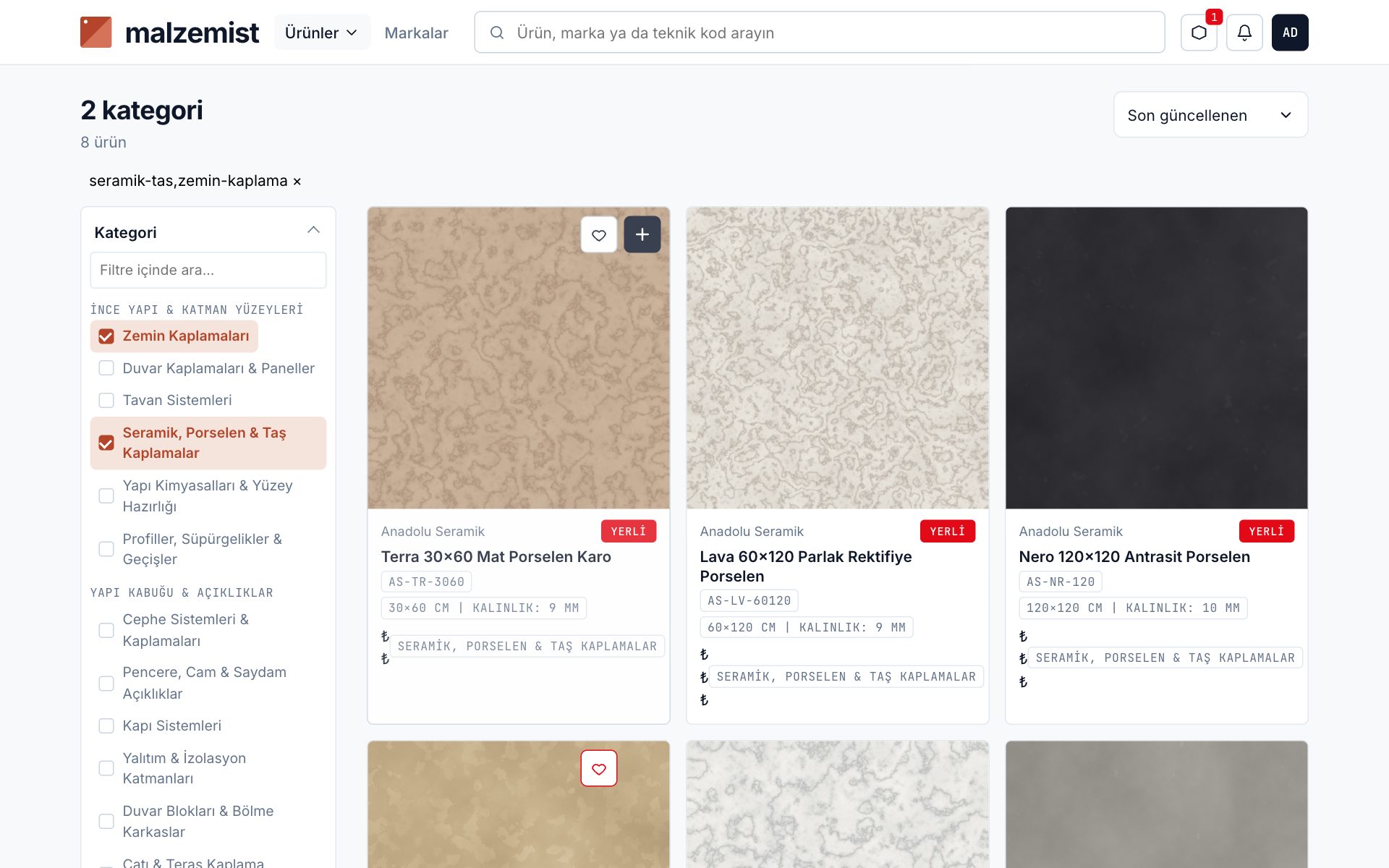
Task: Click the search magnifier icon
Action: point(497,33)
